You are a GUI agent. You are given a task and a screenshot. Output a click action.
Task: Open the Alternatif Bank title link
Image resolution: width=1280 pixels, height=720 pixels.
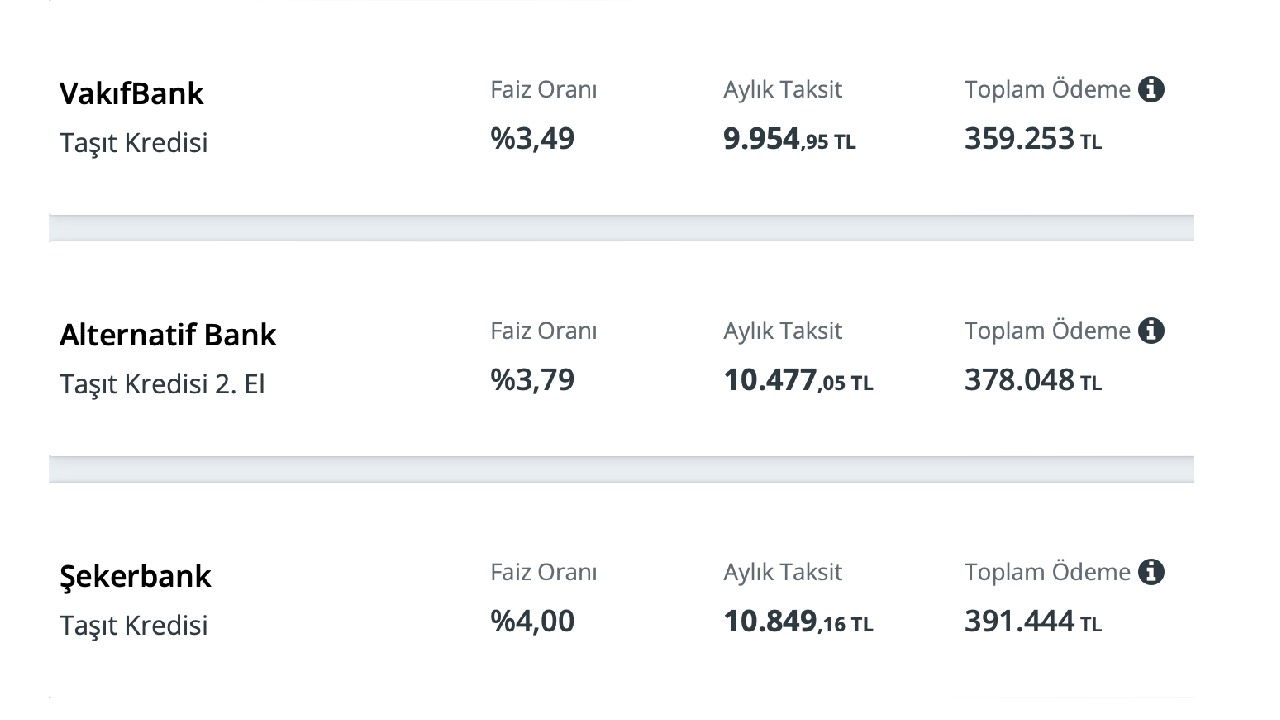[x=168, y=334]
